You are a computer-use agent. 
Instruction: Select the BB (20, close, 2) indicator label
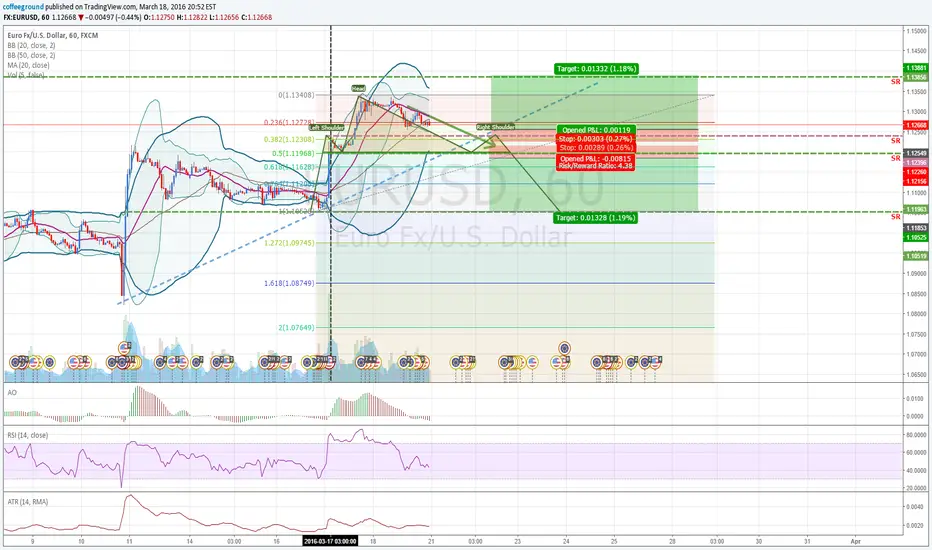point(32,46)
